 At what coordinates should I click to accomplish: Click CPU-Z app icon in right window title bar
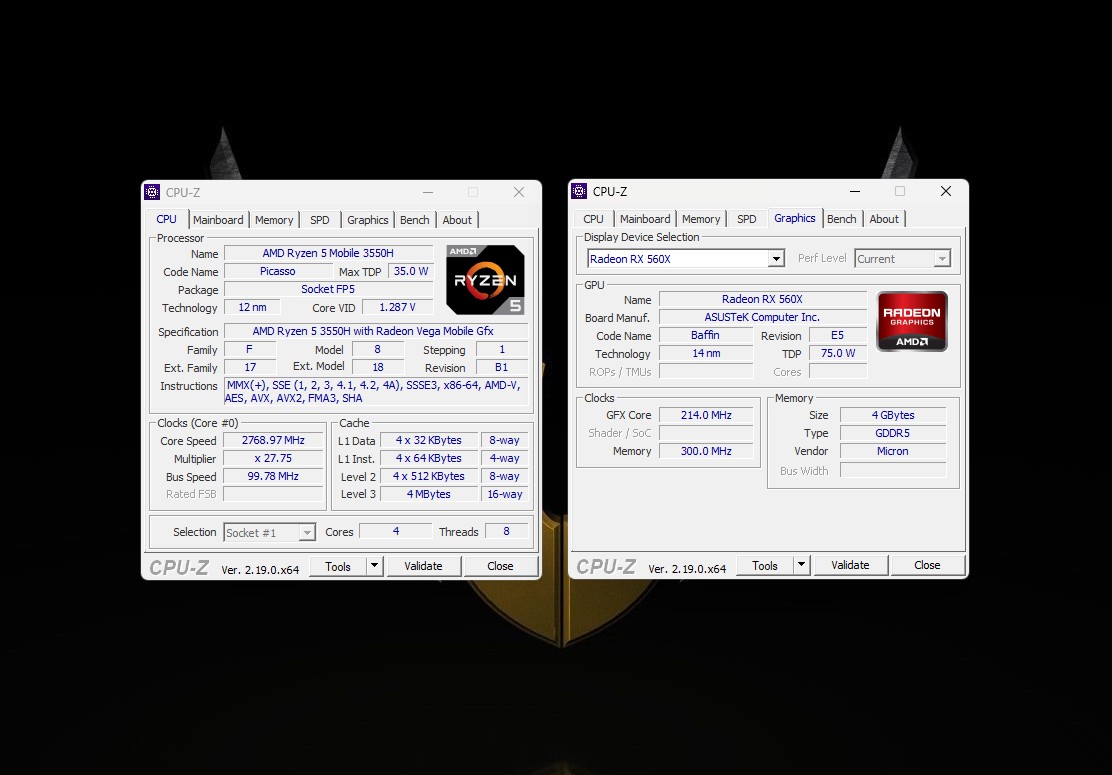point(579,191)
